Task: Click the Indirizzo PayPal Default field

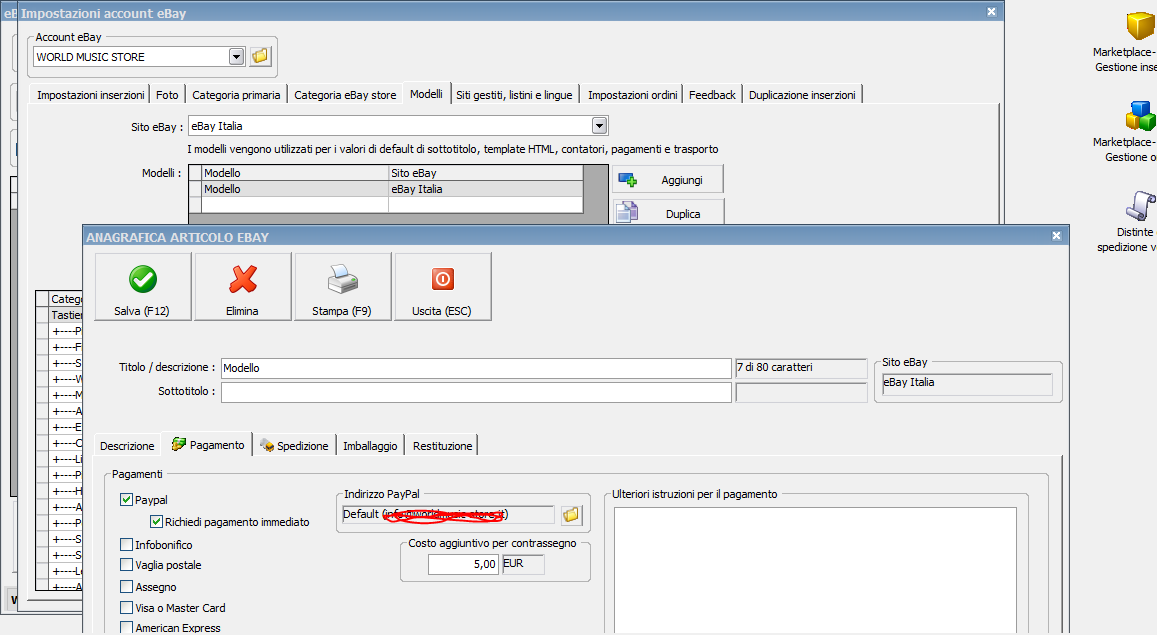Action: (448, 515)
